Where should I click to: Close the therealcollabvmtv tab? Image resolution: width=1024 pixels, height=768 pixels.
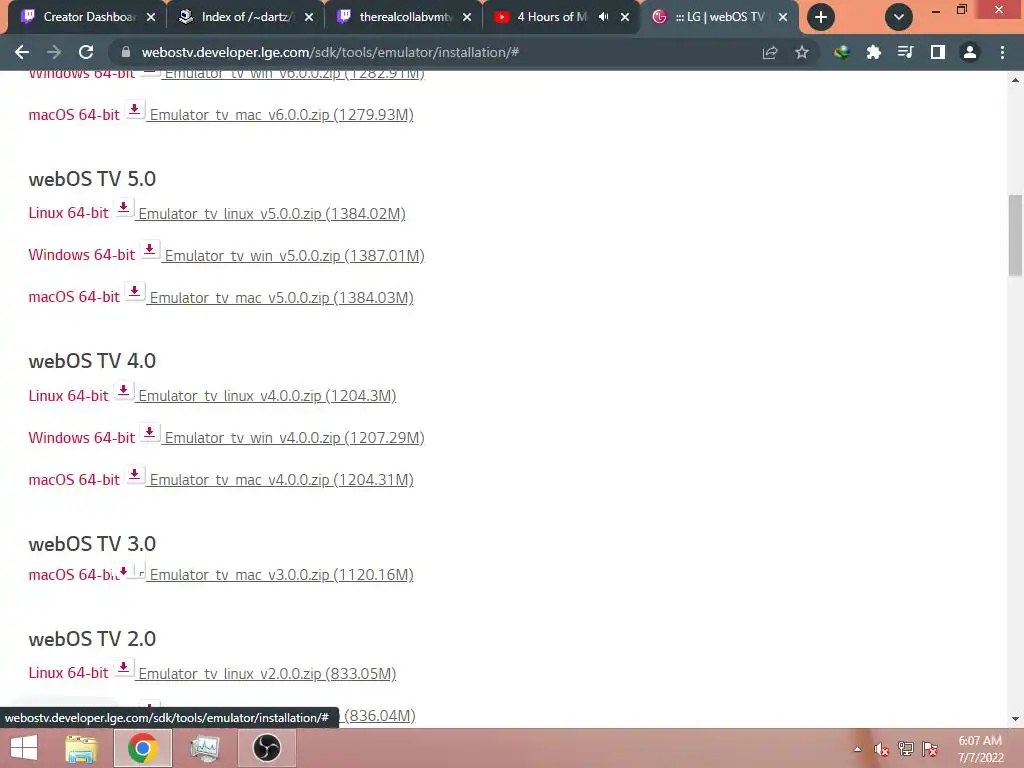pos(467,17)
